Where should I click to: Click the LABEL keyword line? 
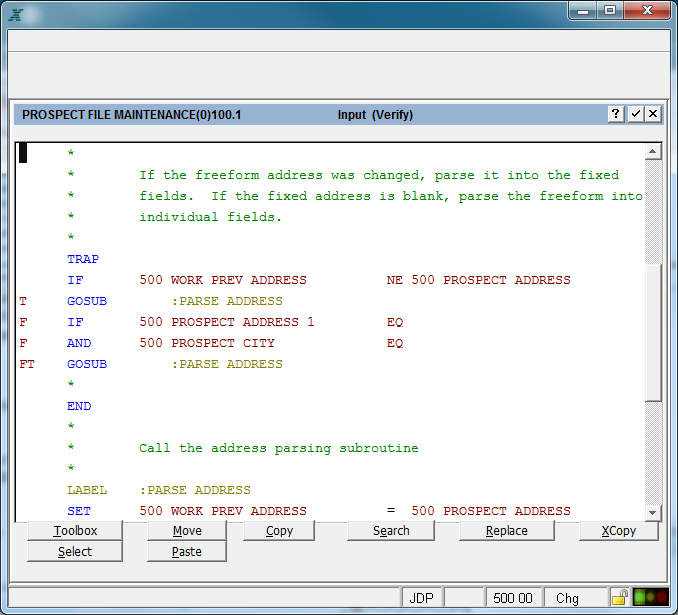coord(87,490)
